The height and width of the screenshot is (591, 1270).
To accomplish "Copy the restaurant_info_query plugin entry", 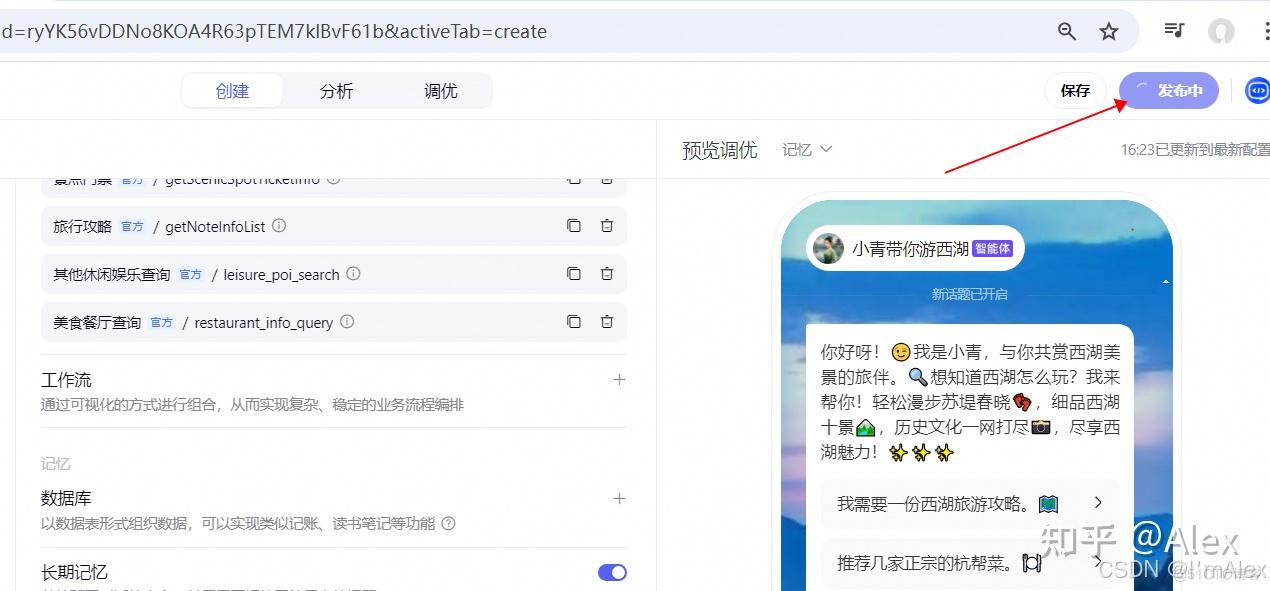I will click(573, 322).
